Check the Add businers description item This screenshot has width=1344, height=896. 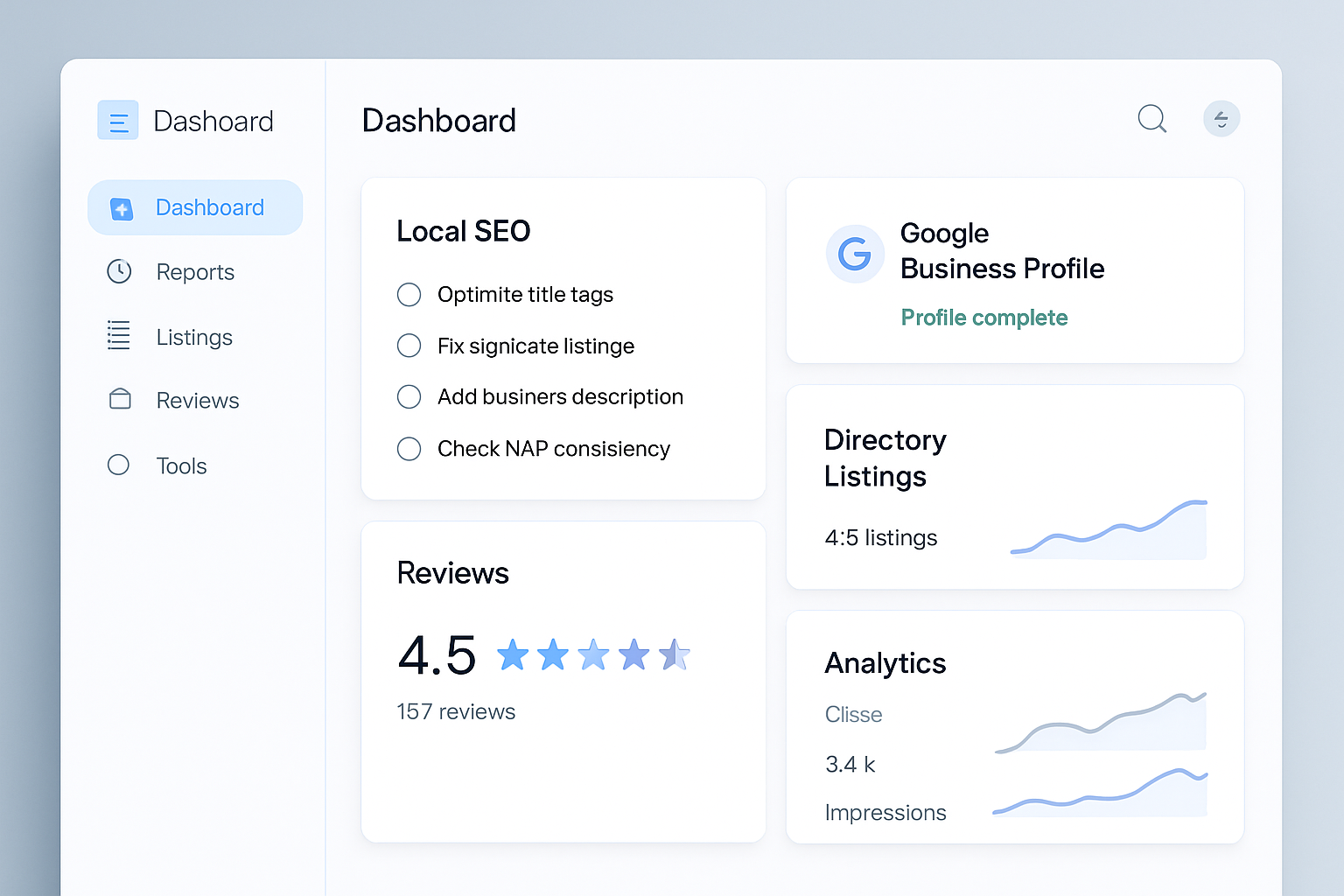[x=409, y=396]
